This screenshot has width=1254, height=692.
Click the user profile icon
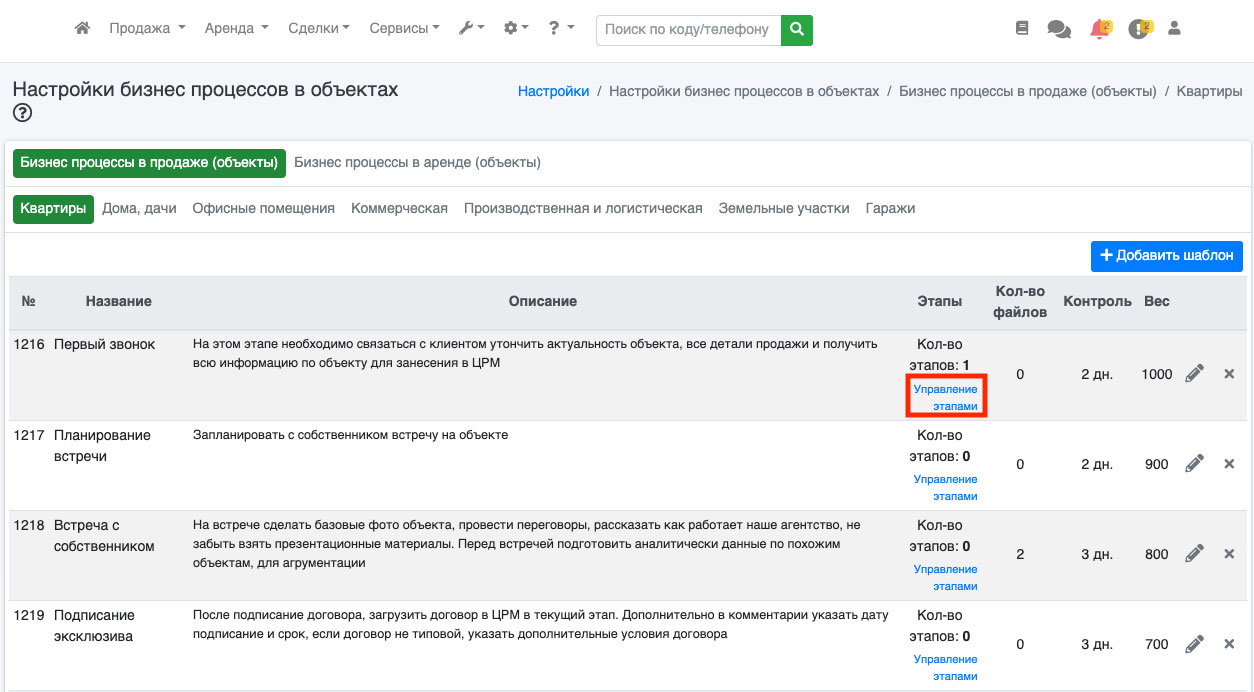[1174, 29]
